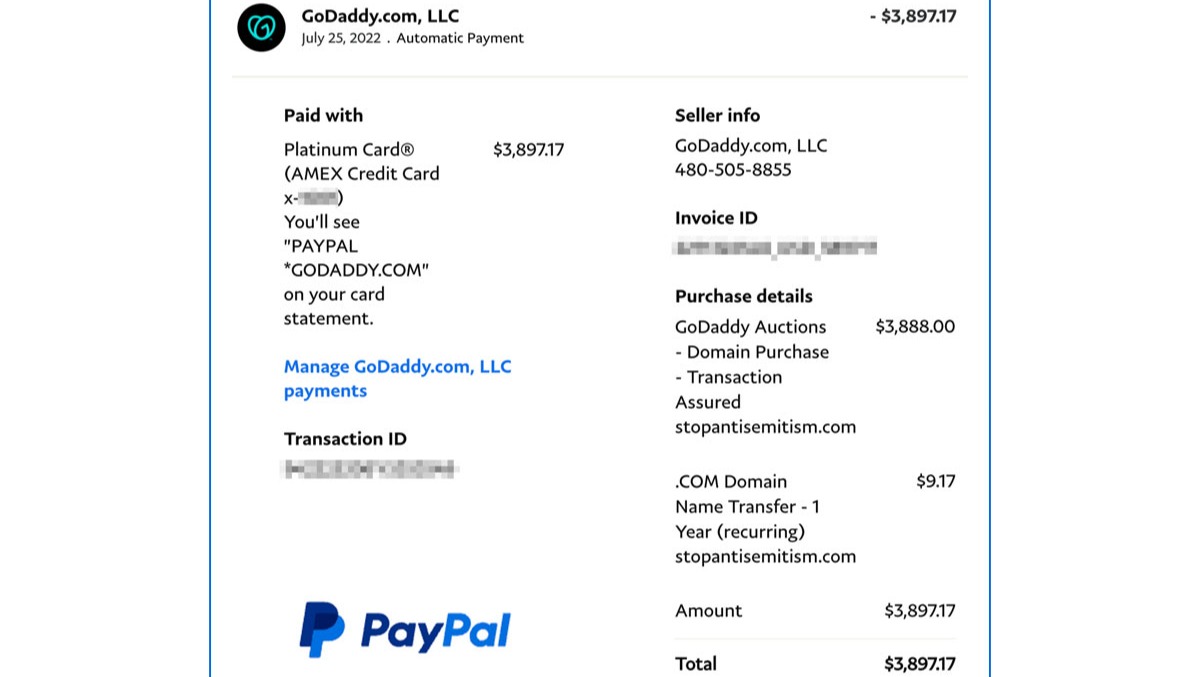This screenshot has height=677, width=1200.
Task: Click the seller phone number 480-505-8855
Action: (x=733, y=170)
